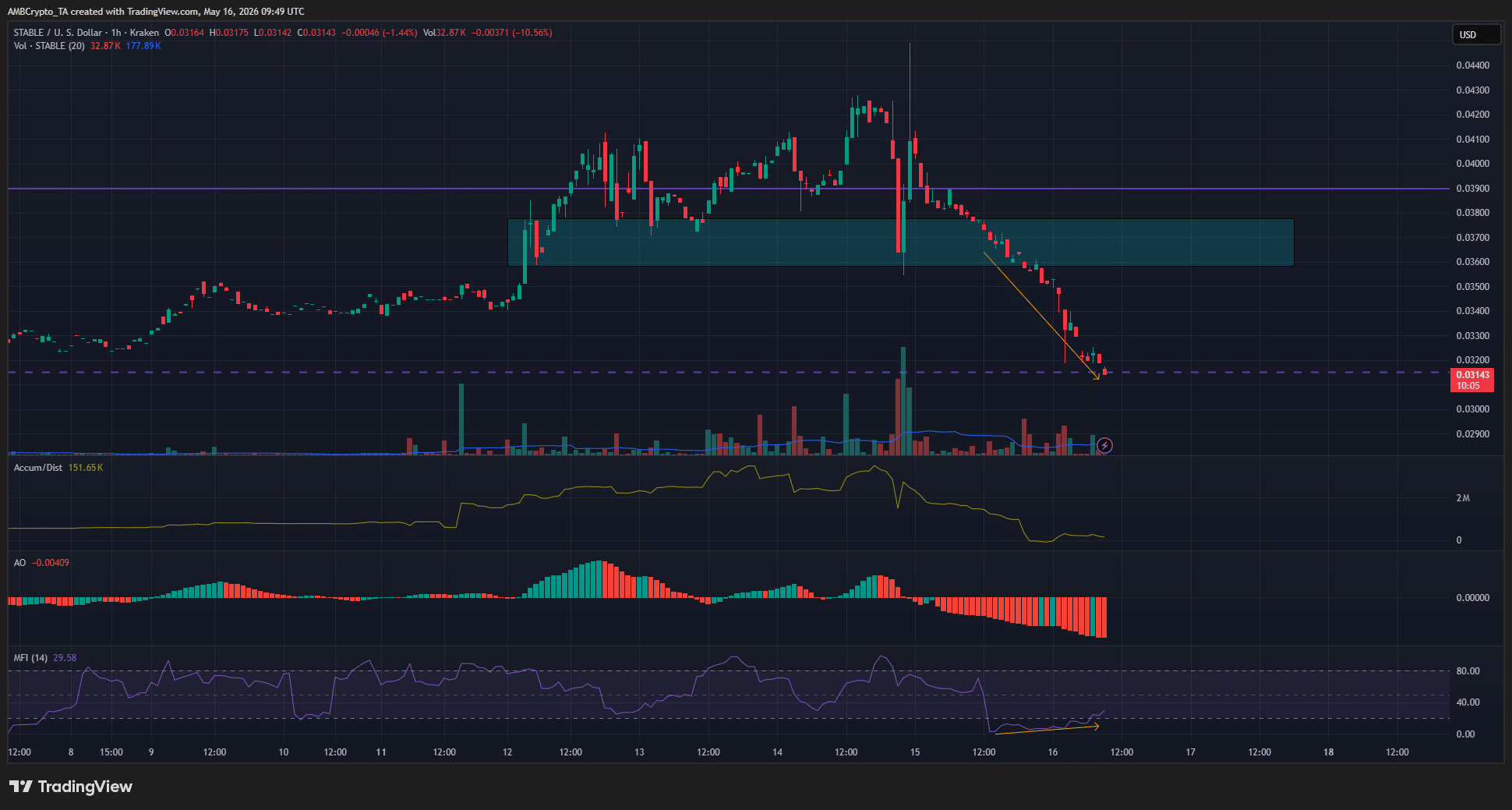Click the 0.00000 label on AO axis
This screenshot has width=1512, height=810.
click(1472, 598)
